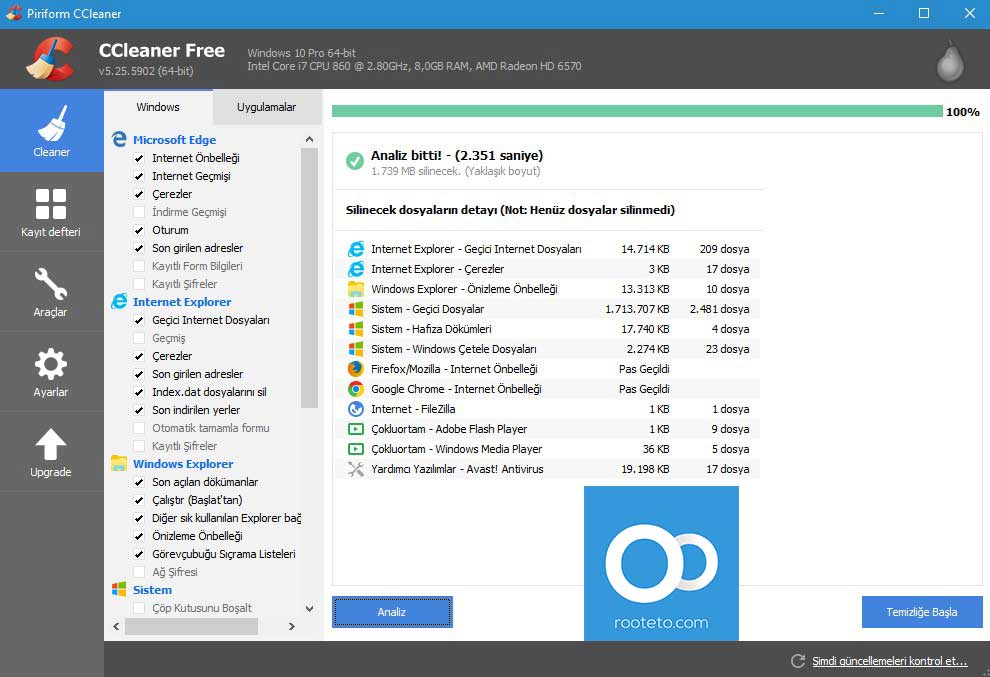Click the Analiz button

[x=392, y=612]
